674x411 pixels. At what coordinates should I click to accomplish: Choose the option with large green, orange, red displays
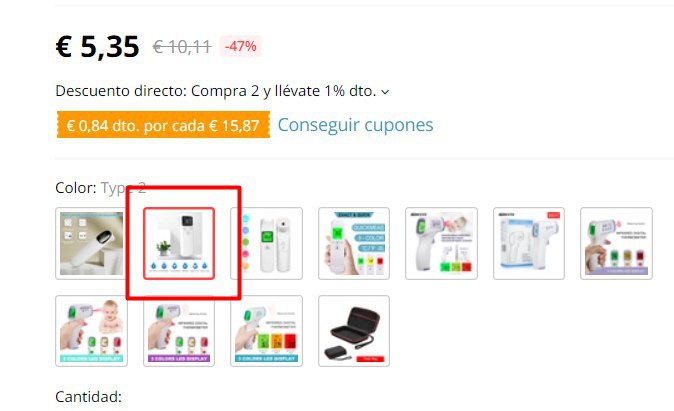tap(267, 331)
